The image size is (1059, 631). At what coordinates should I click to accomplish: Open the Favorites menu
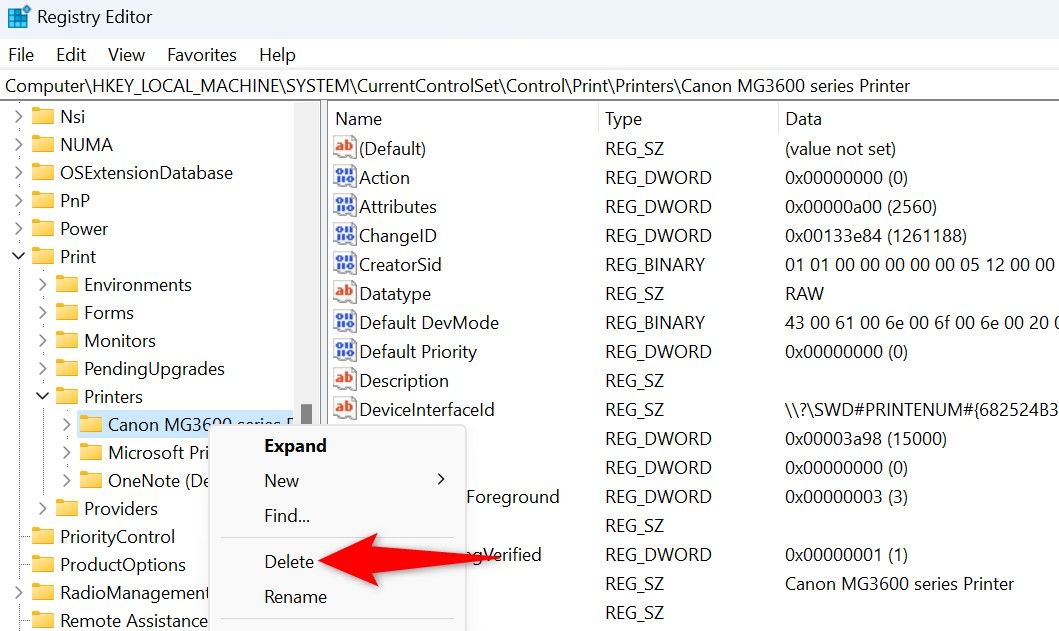[x=202, y=55]
